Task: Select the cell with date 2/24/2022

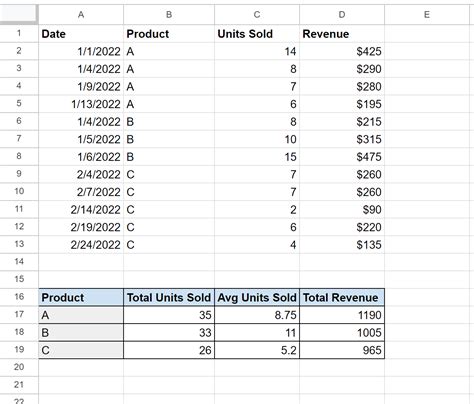Action: 81,245
